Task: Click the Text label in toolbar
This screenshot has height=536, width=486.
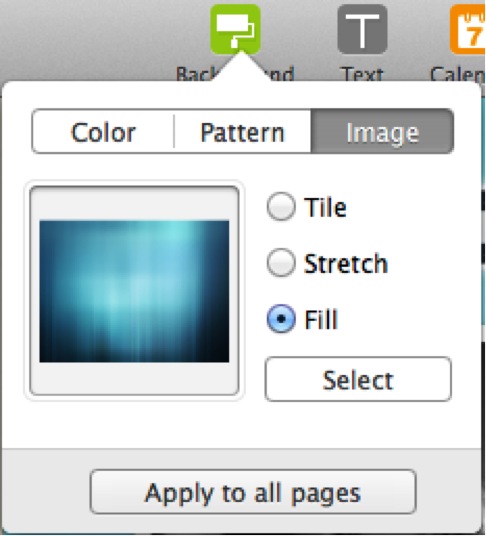Action: click(x=362, y=74)
